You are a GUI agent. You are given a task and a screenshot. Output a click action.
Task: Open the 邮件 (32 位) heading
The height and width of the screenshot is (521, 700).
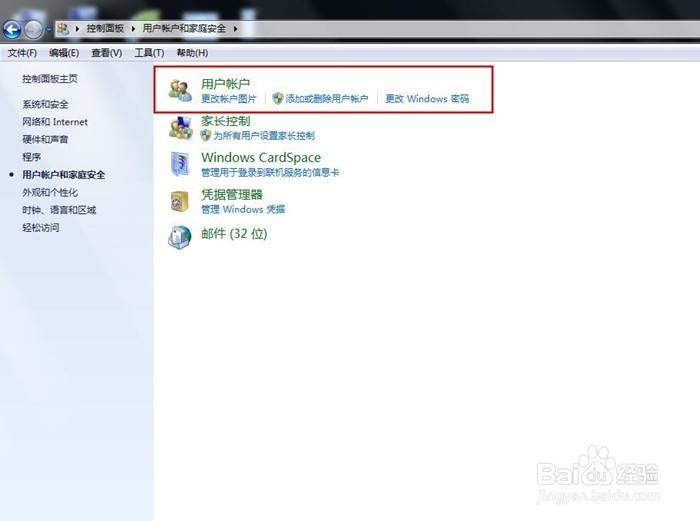[x=234, y=234]
